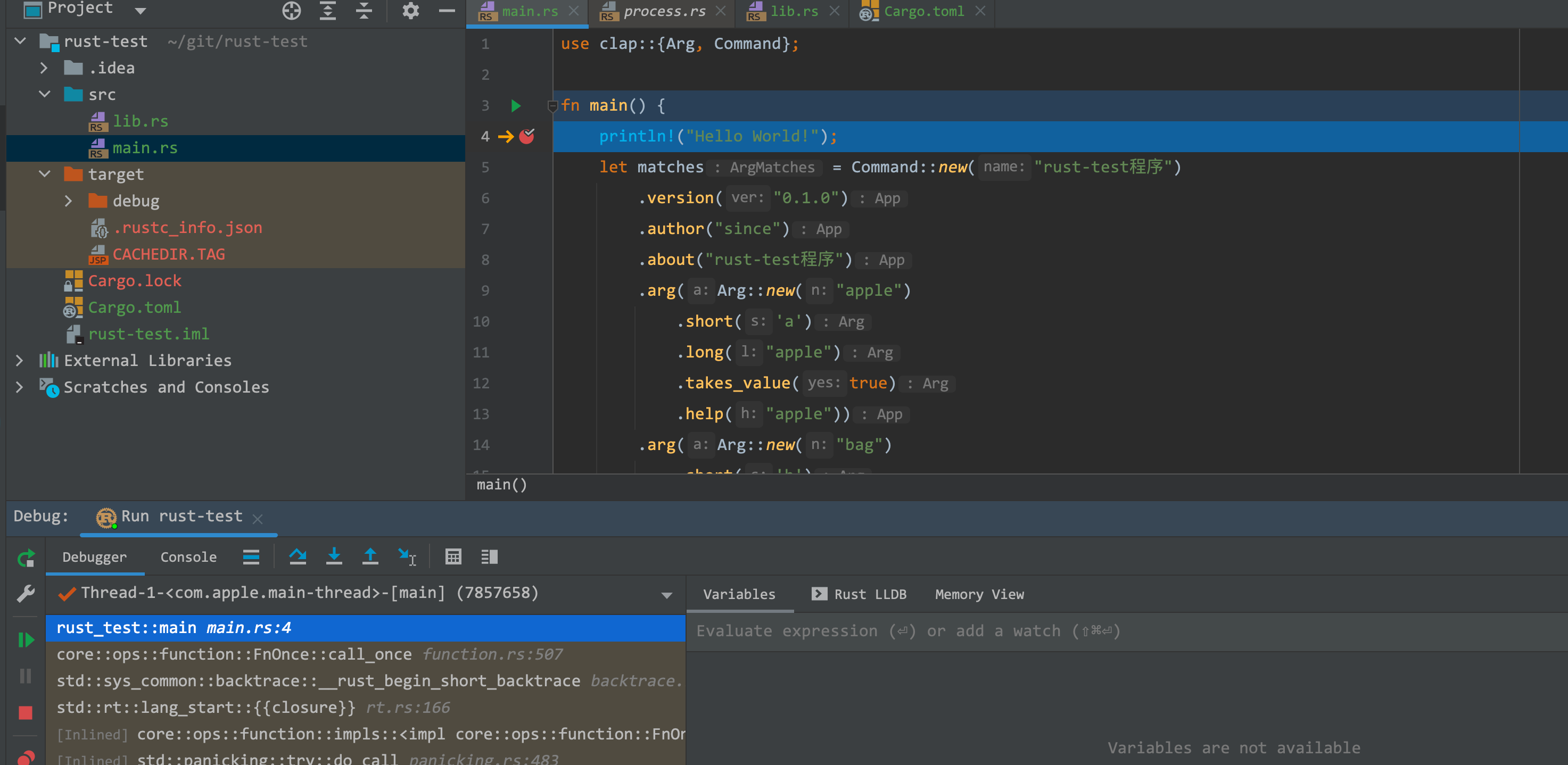Click the Evaluate Expression calculator icon
This screenshot has width=1568, height=765.
[x=453, y=556]
